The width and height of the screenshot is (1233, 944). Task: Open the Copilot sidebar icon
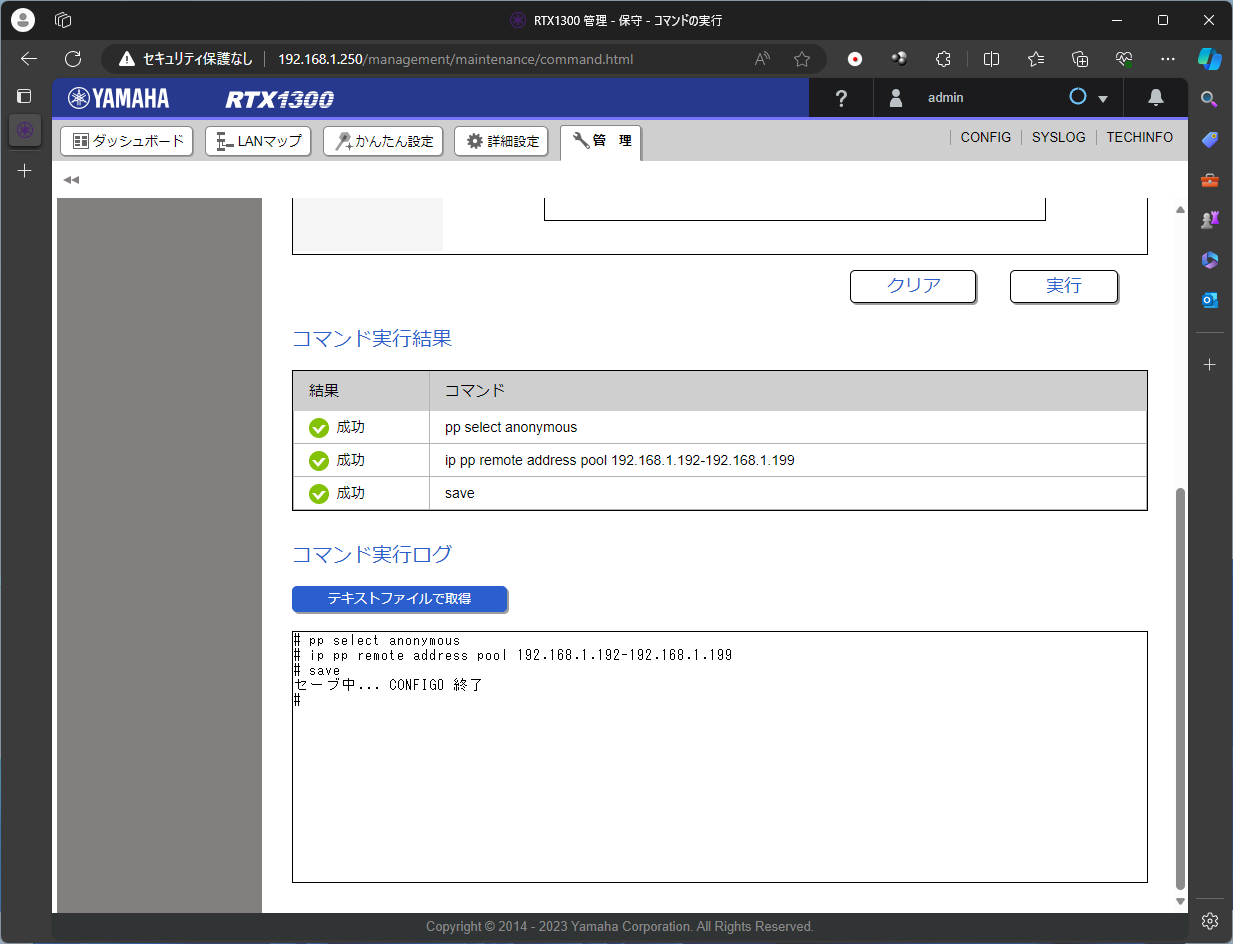1210,58
